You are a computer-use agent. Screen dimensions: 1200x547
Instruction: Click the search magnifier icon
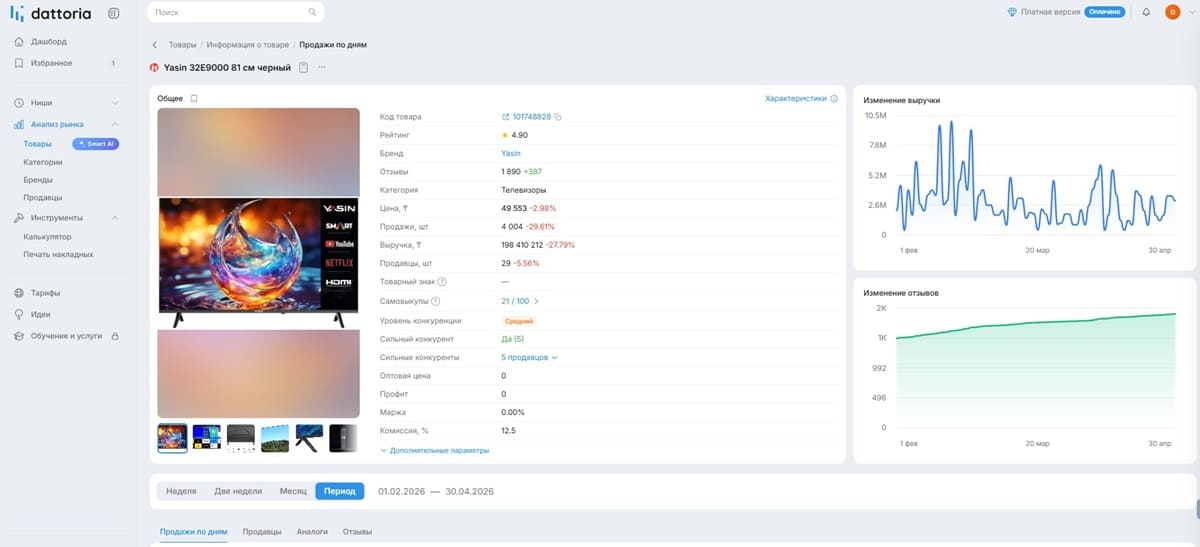312,12
